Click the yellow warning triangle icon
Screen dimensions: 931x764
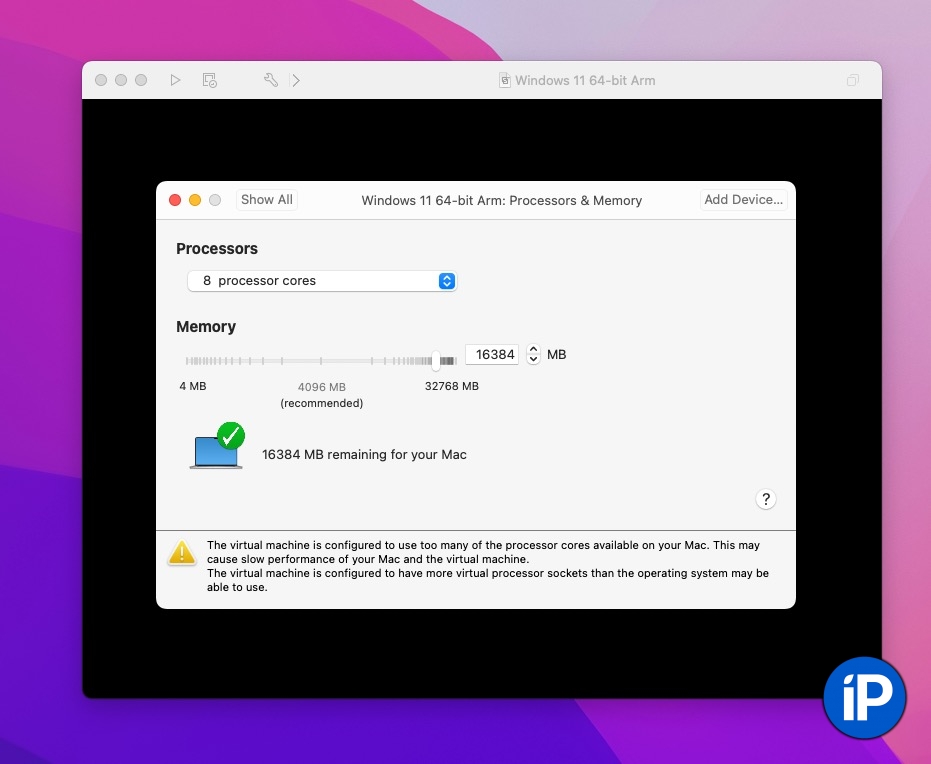point(182,553)
